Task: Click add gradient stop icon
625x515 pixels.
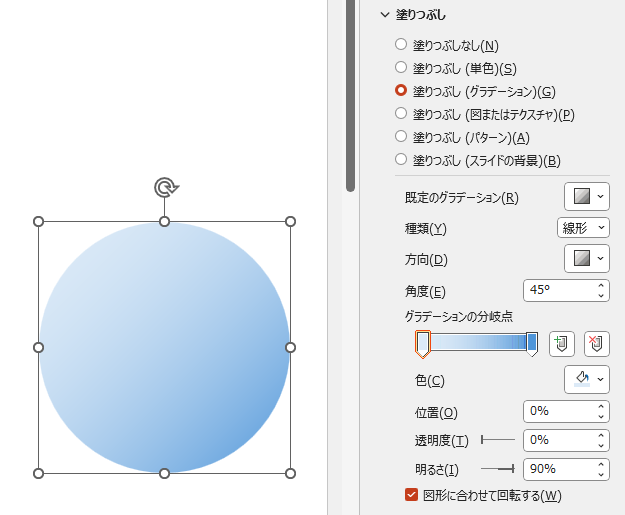Action: coord(562,343)
